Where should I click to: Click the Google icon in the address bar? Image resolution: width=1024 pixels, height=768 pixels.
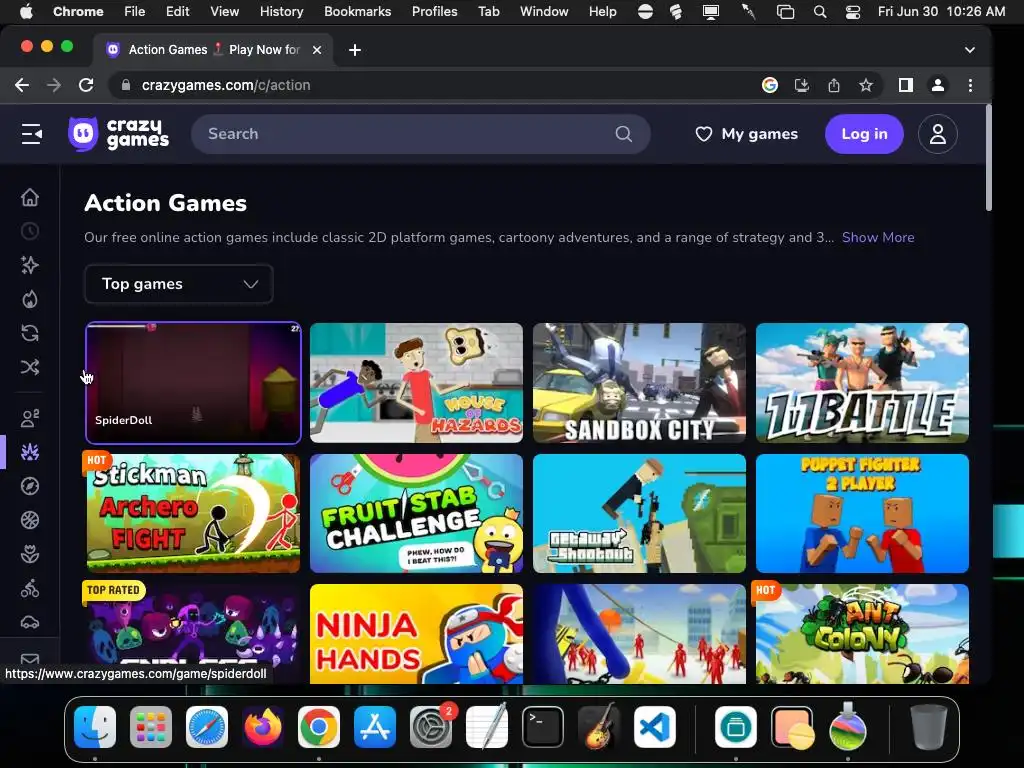click(770, 85)
